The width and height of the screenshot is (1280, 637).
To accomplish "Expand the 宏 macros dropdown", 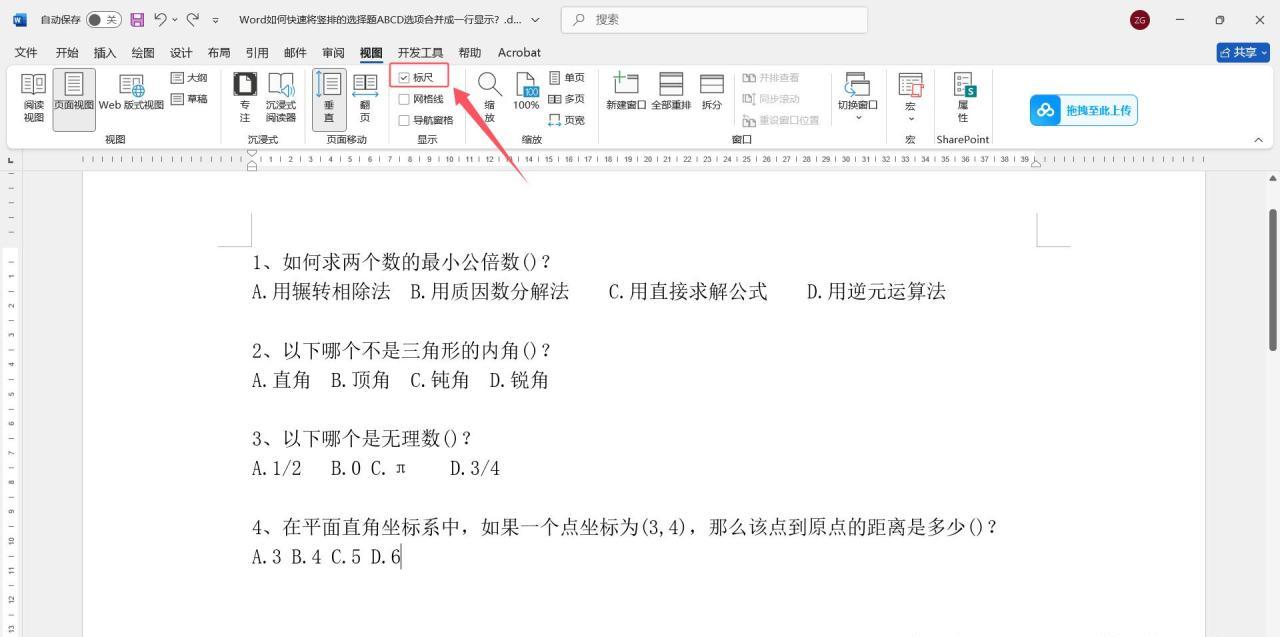I will [x=910, y=119].
